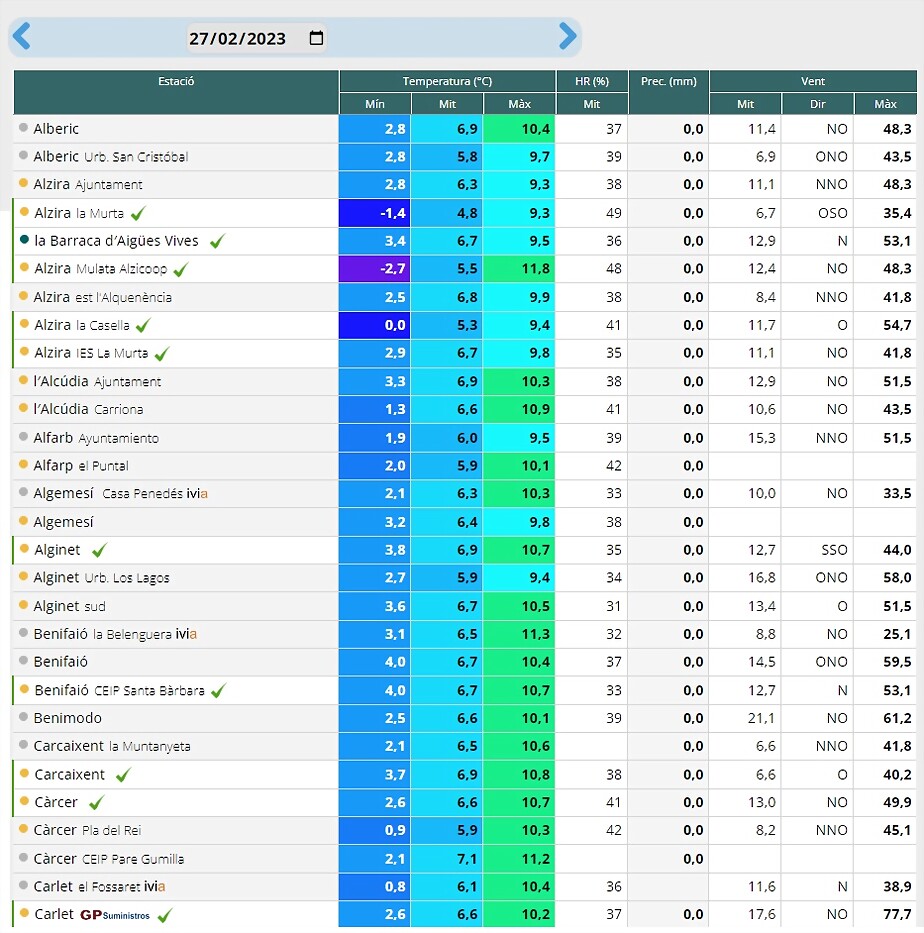Click gray dot beside Carlet el Fossaret
Screen dimensions: 924x933
pyautogui.click(x=23, y=885)
